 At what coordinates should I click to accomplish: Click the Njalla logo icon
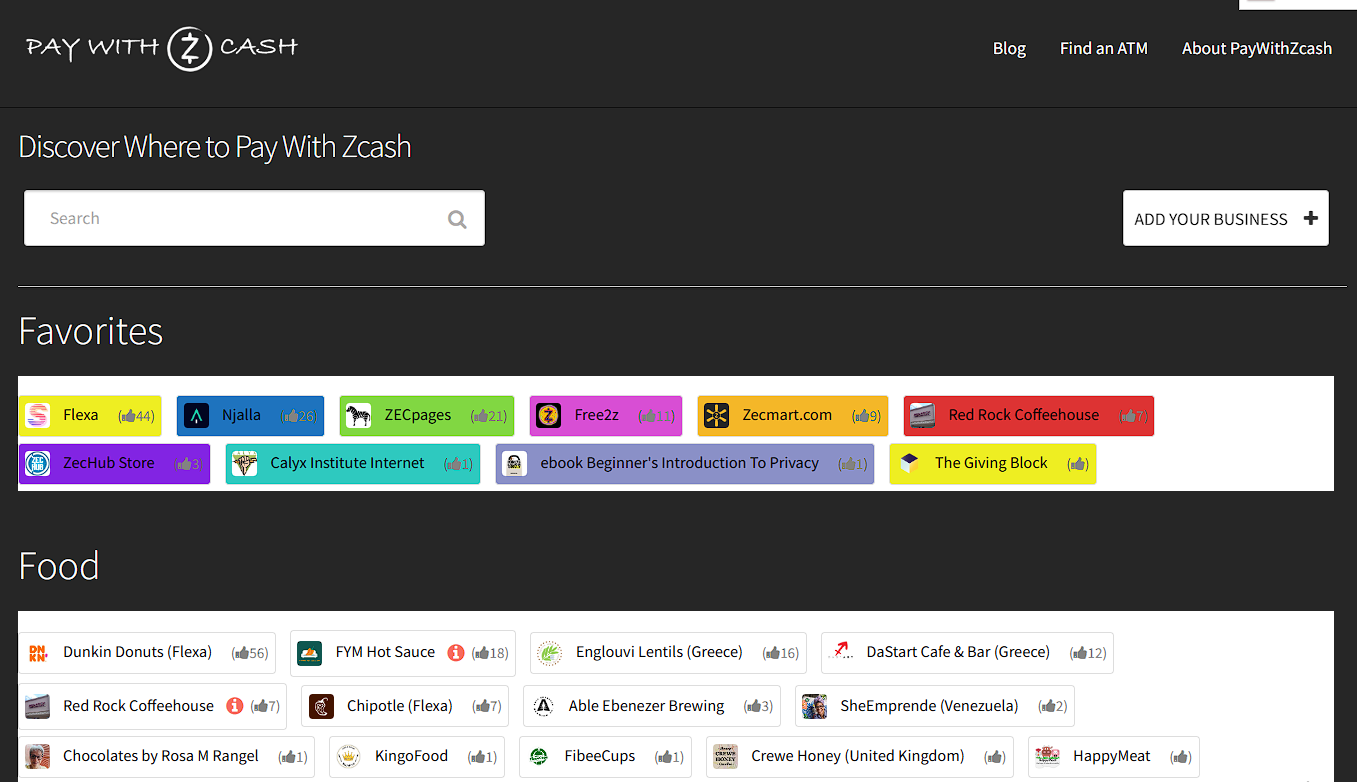196,415
